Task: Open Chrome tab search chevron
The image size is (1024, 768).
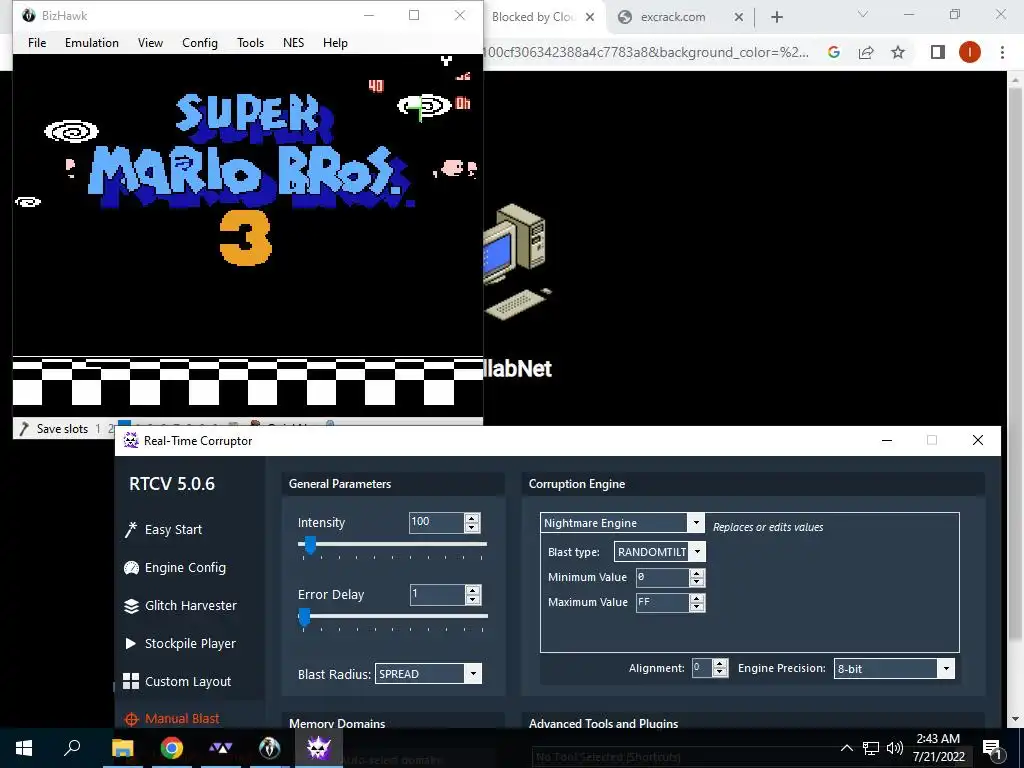Action: coord(863,14)
